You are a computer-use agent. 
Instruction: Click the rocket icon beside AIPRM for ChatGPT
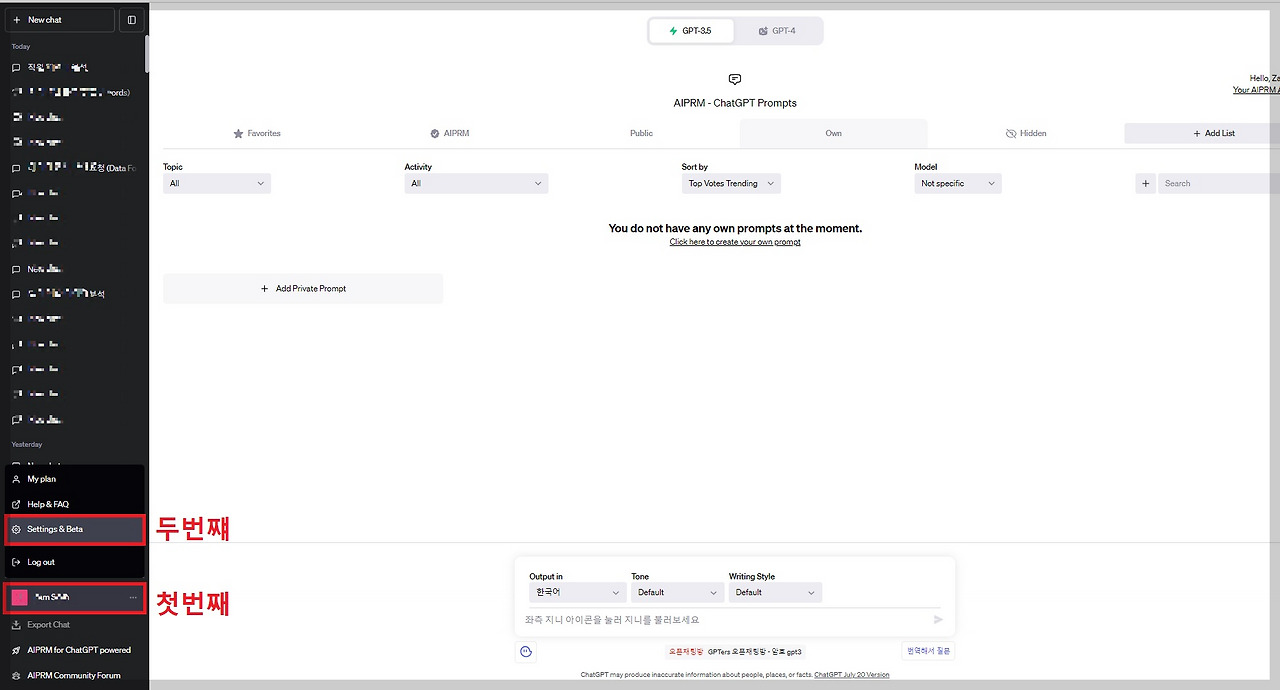pyautogui.click(x=16, y=650)
